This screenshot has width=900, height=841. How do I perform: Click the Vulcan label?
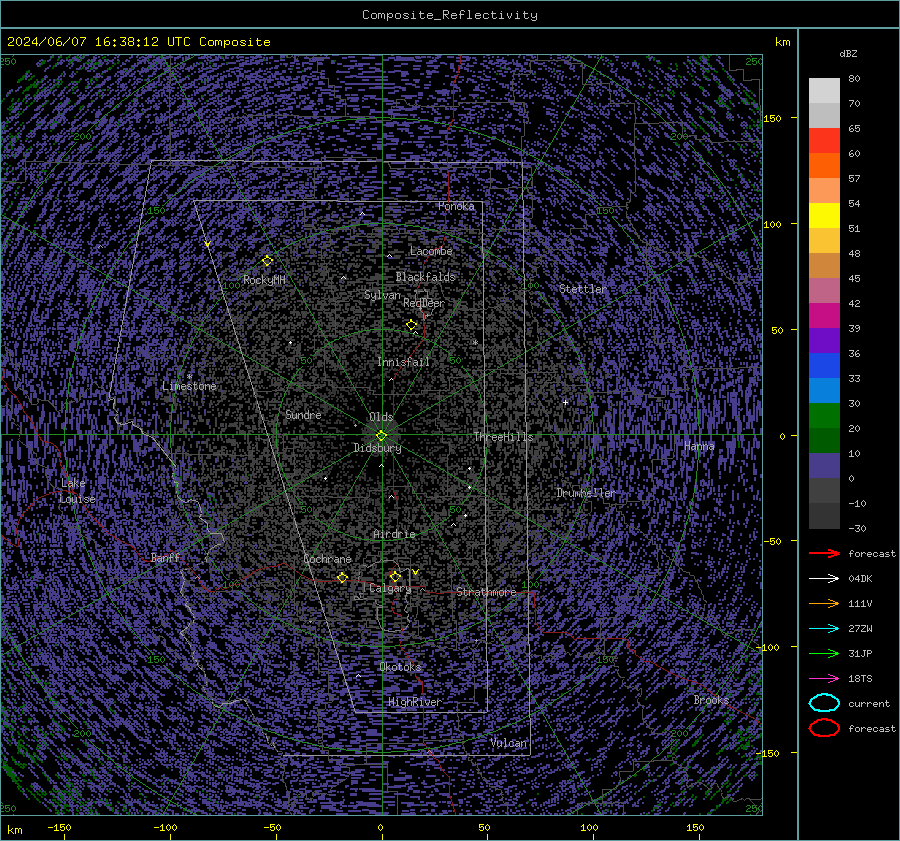[x=509, y=743]
